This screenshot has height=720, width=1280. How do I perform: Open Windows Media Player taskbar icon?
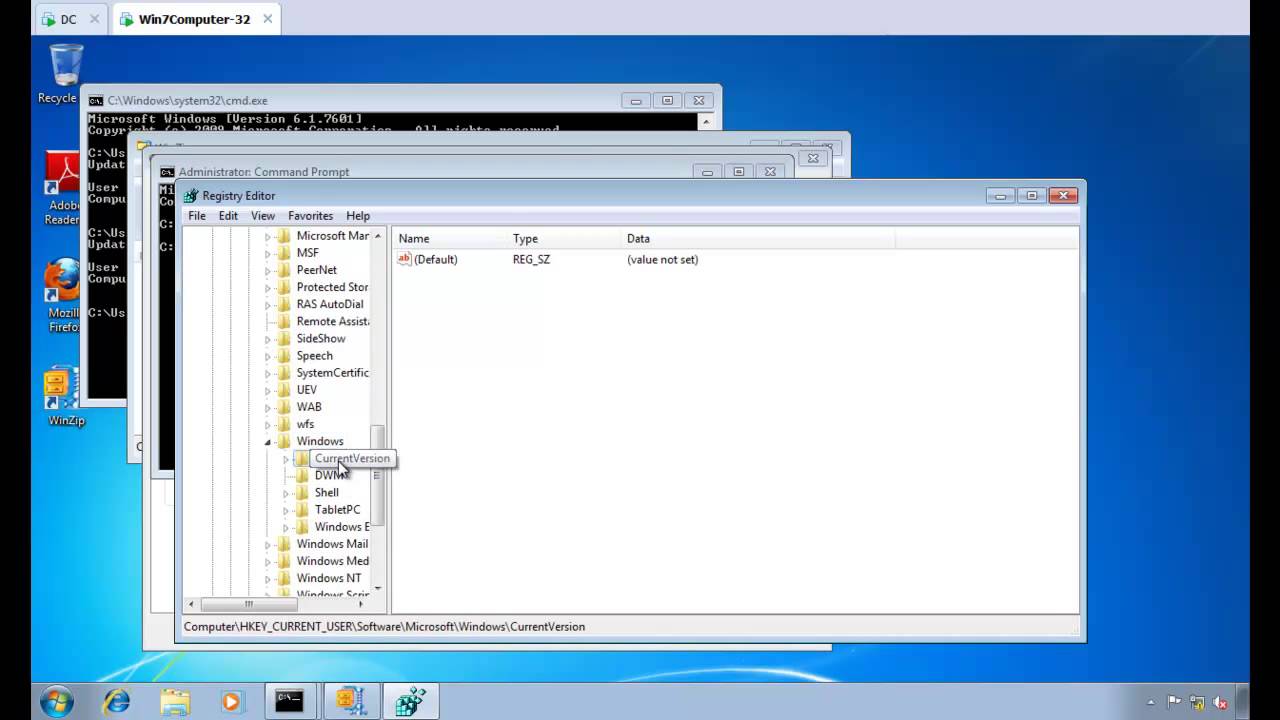231,702
